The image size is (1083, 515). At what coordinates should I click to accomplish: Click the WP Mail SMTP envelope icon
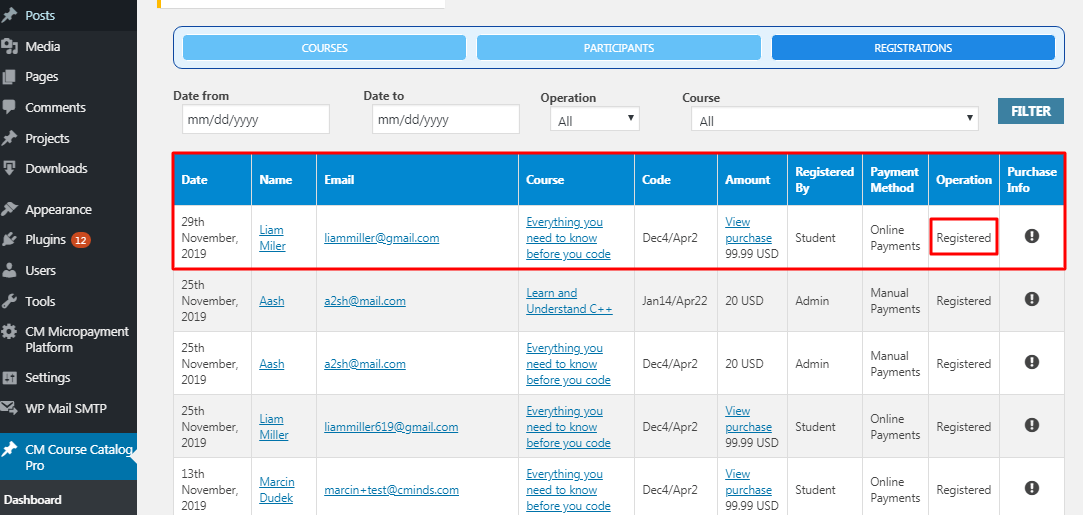click(x=10, y=408)
